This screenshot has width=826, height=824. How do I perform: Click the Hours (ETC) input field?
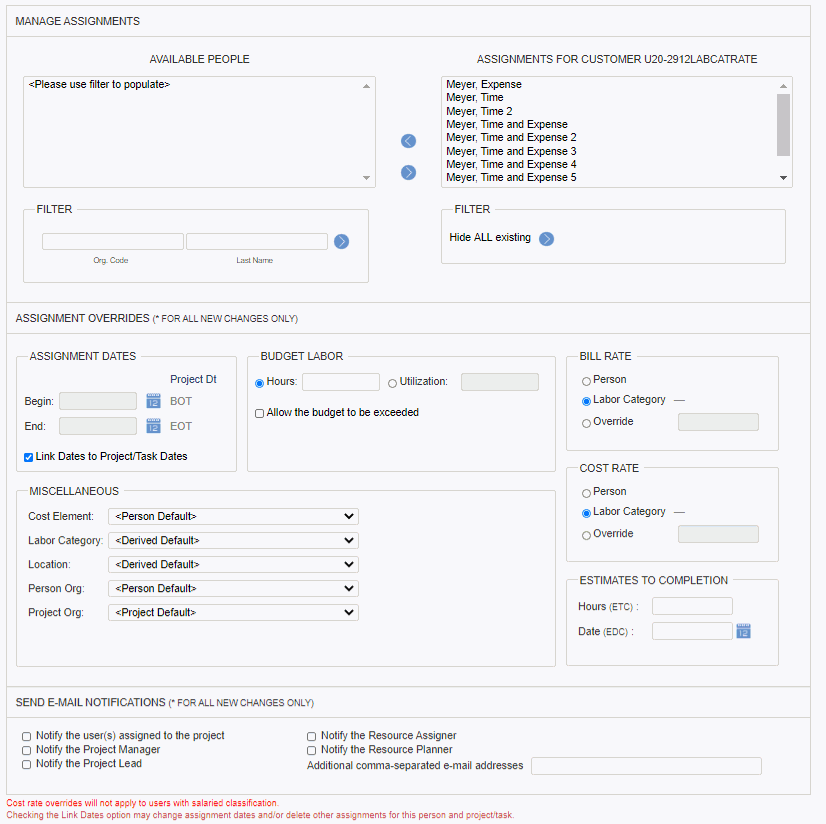pos(692,606)
